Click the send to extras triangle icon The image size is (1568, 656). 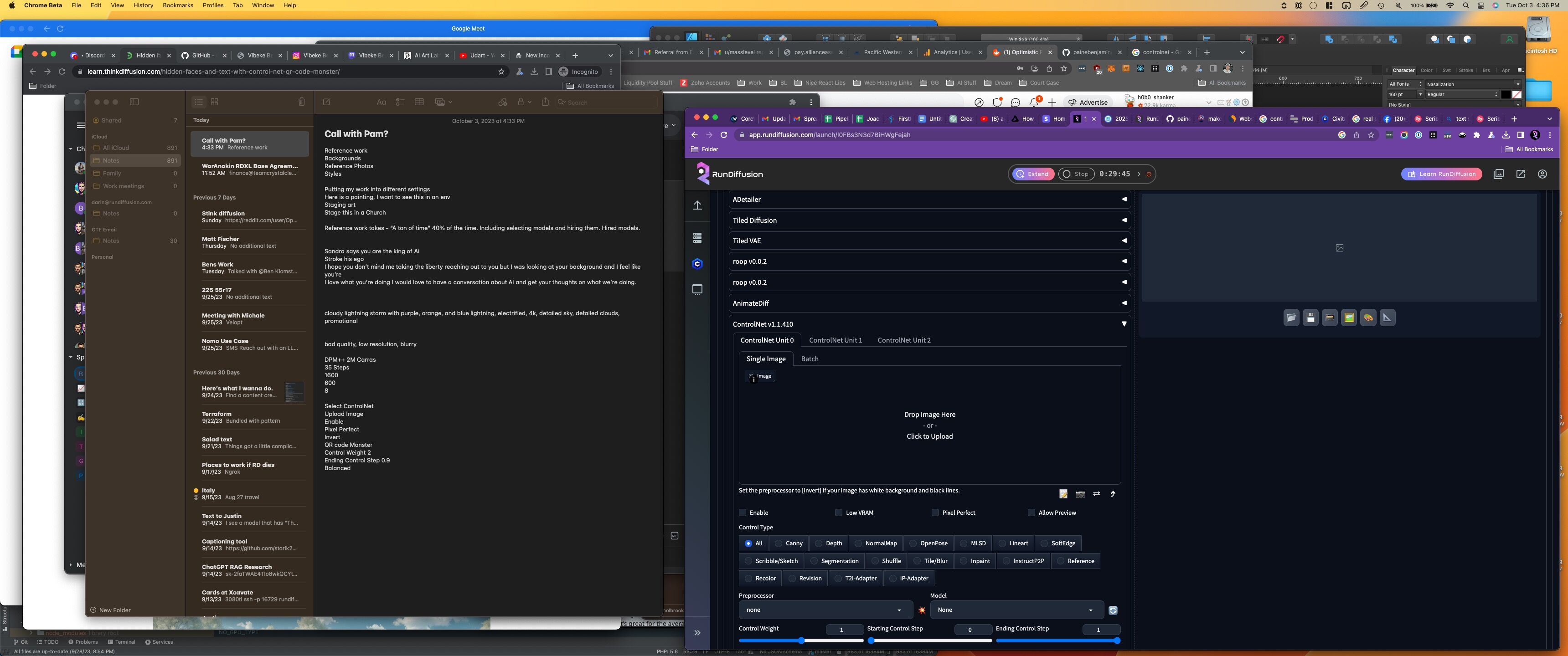1387,318
